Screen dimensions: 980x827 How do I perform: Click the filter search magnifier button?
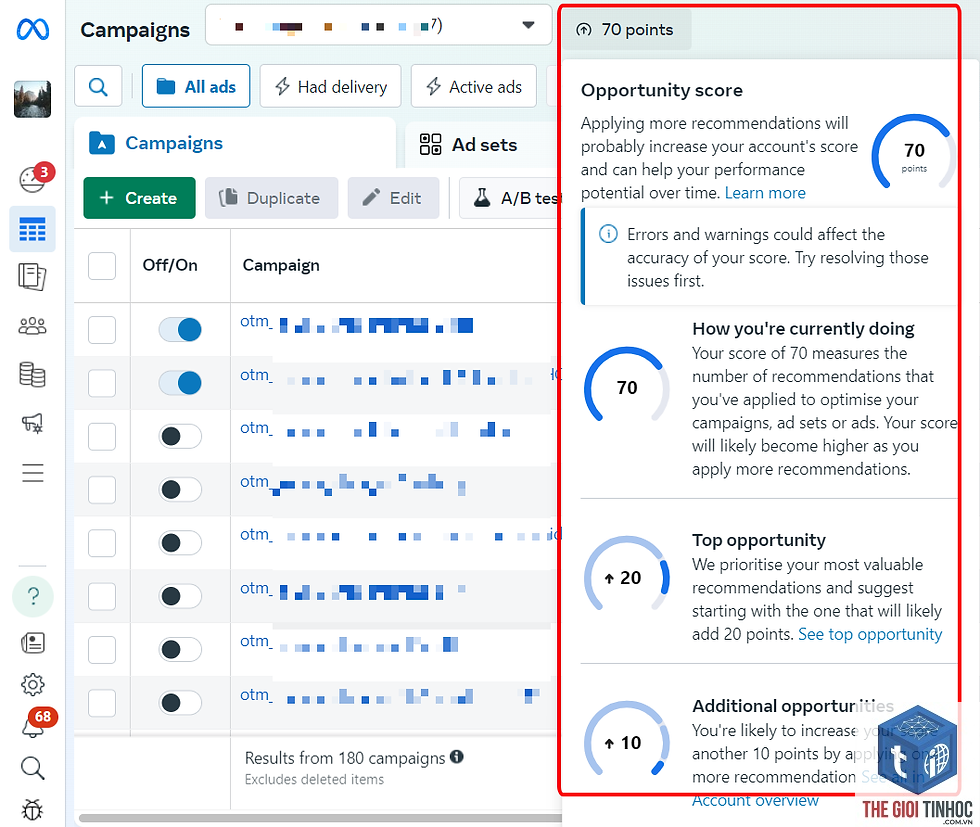(x=98, y=86)
